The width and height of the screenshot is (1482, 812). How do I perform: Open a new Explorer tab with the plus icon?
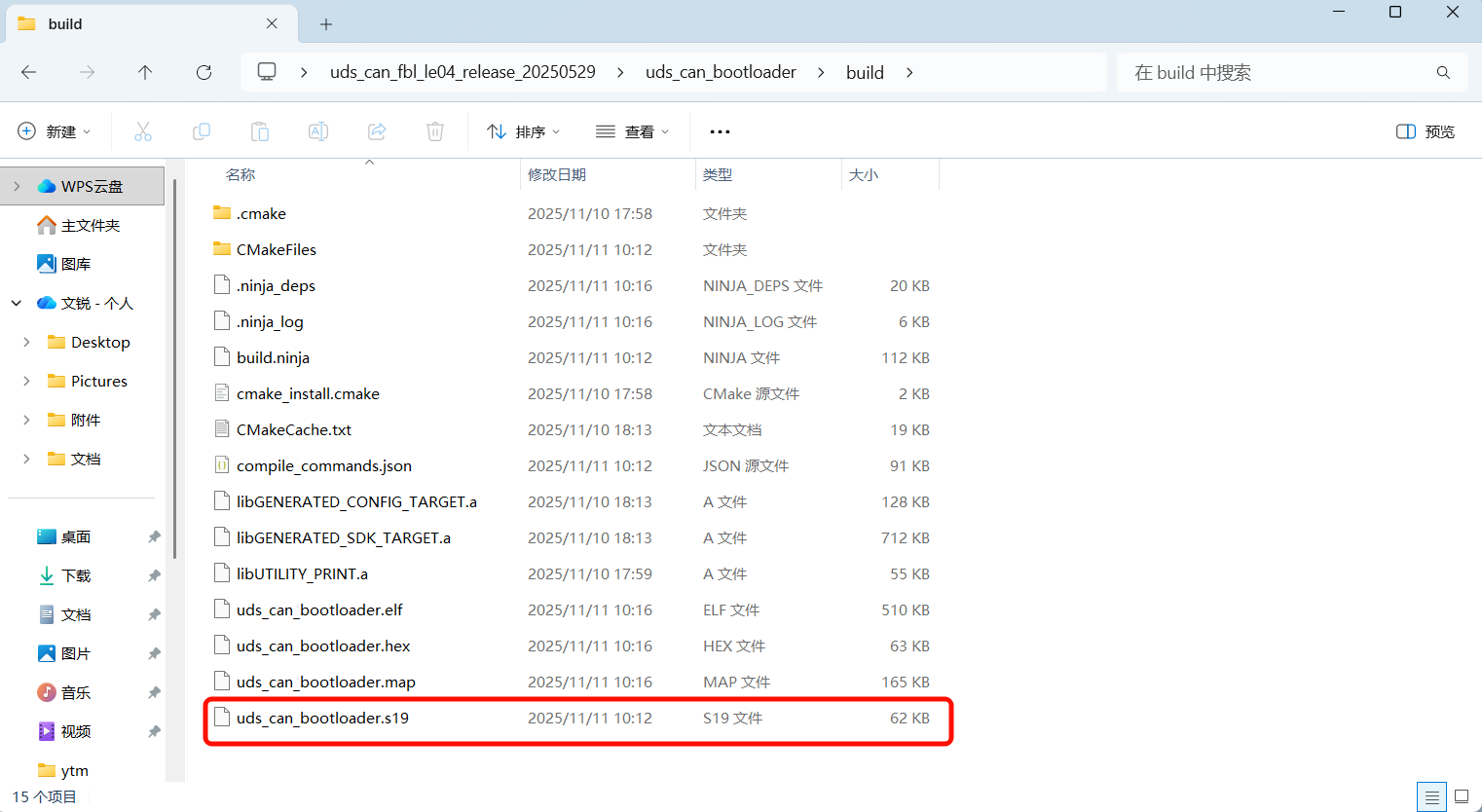pos(325,23)
